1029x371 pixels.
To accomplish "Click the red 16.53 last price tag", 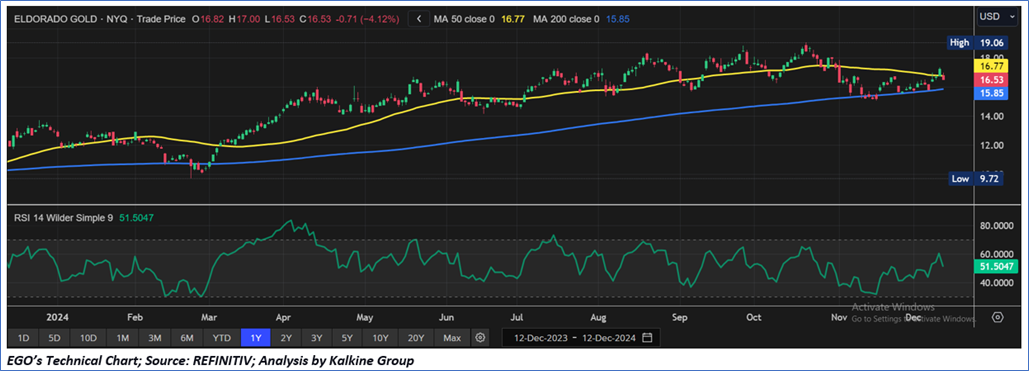I will (x=990, y=79).
